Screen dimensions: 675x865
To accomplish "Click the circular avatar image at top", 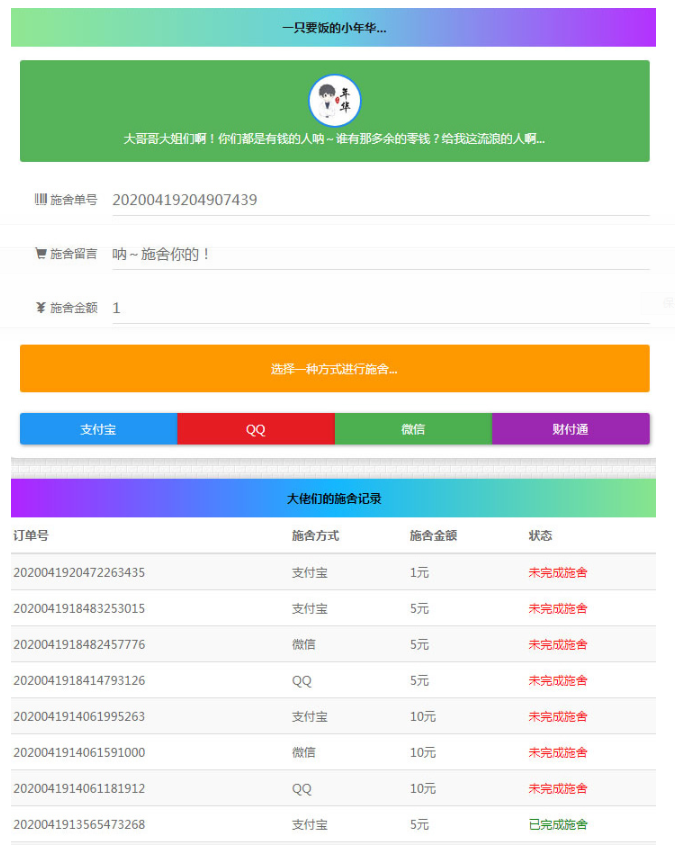I will click(x=334, y=100).
